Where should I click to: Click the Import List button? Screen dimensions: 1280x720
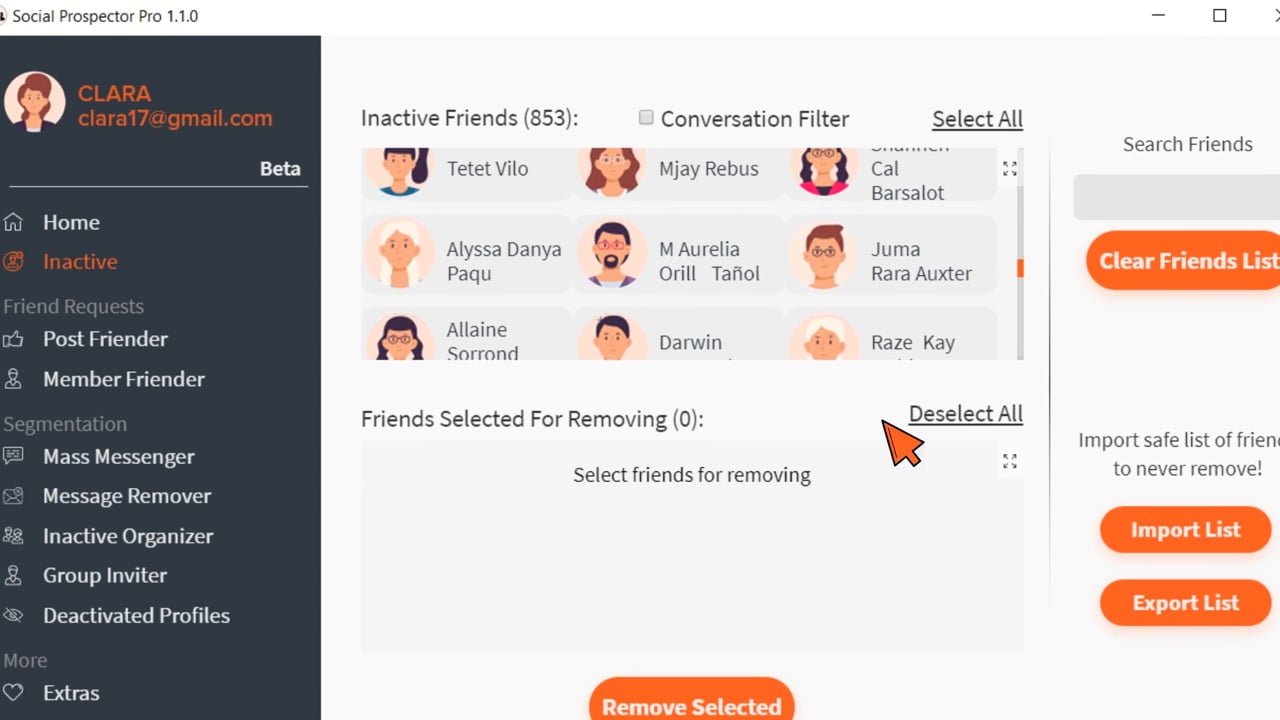pyautogui.click(x=1185, y=530)
